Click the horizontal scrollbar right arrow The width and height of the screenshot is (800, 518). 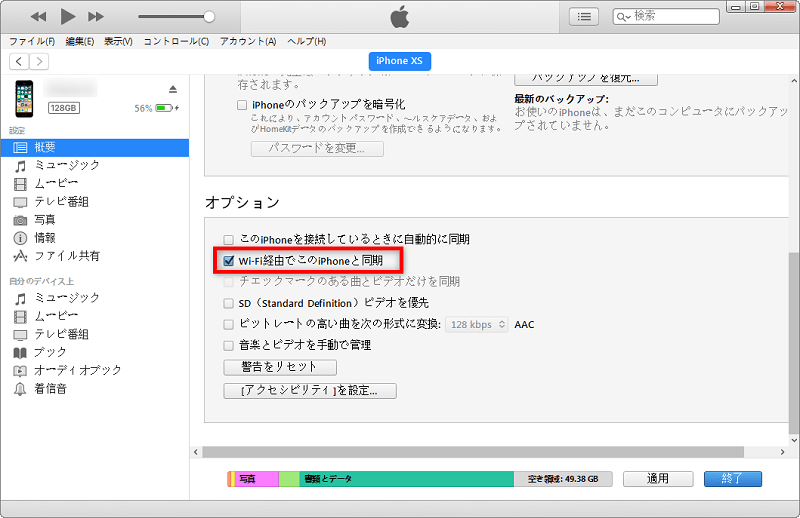[x=782, y=452]
